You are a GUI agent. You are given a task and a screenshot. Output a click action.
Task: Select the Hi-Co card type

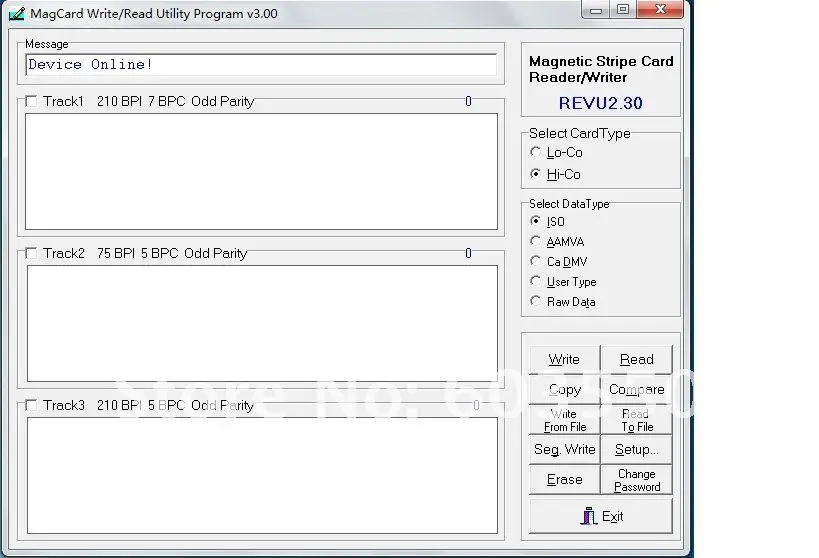[x=535, y=173]
